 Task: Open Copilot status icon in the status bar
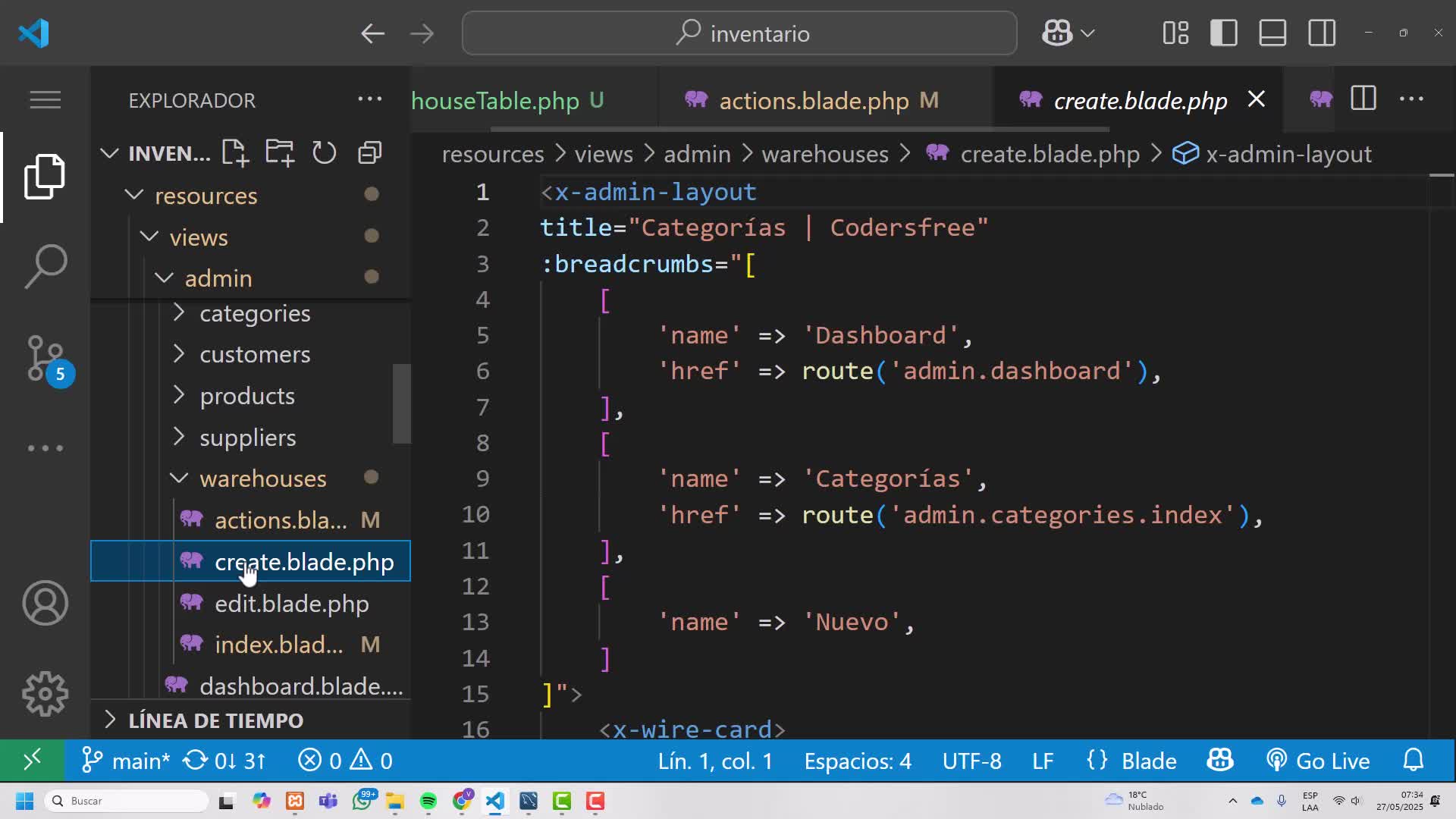coord(1220,760)
